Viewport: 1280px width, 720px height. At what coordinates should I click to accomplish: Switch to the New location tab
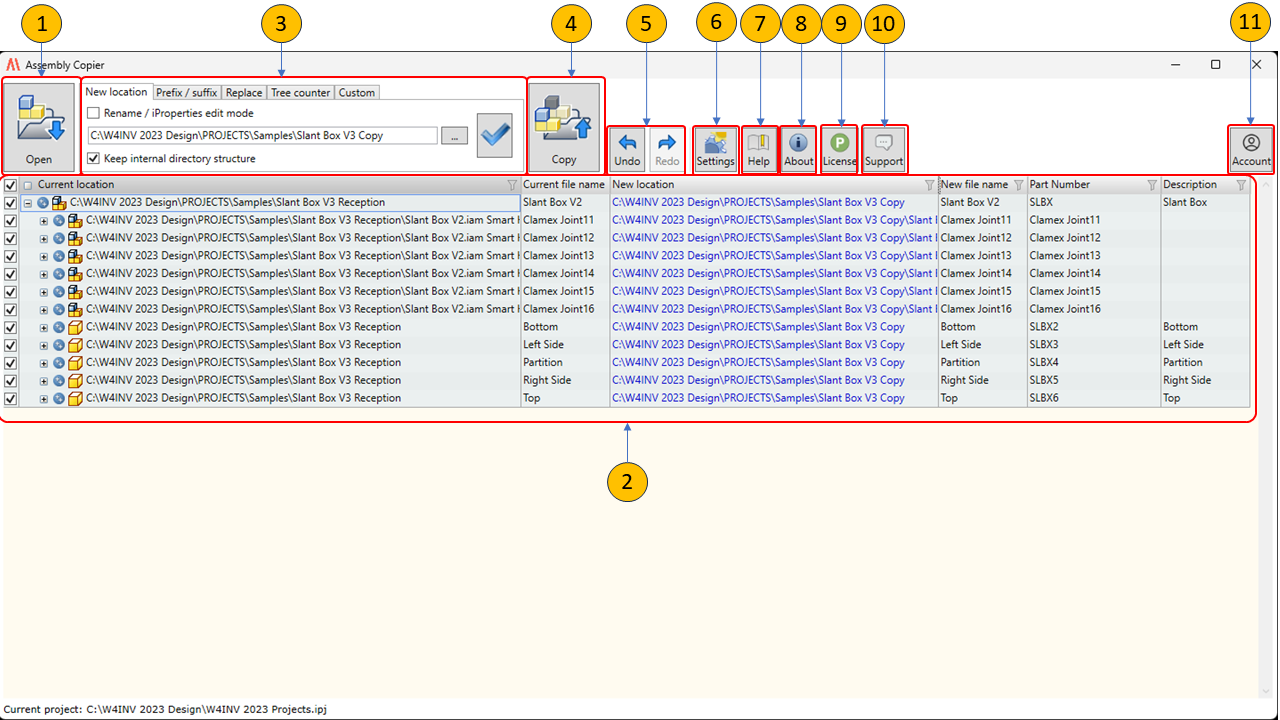(x=117, y=92)
